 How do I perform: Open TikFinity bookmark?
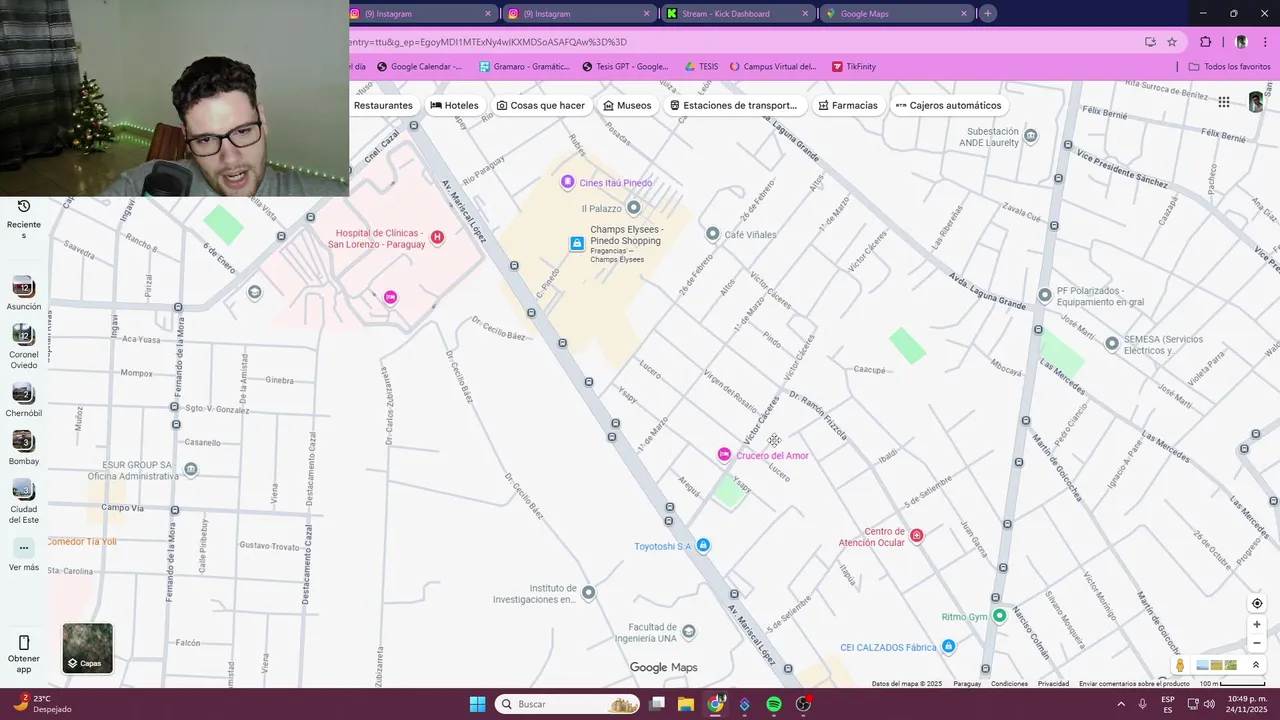[x=854, y=67]
